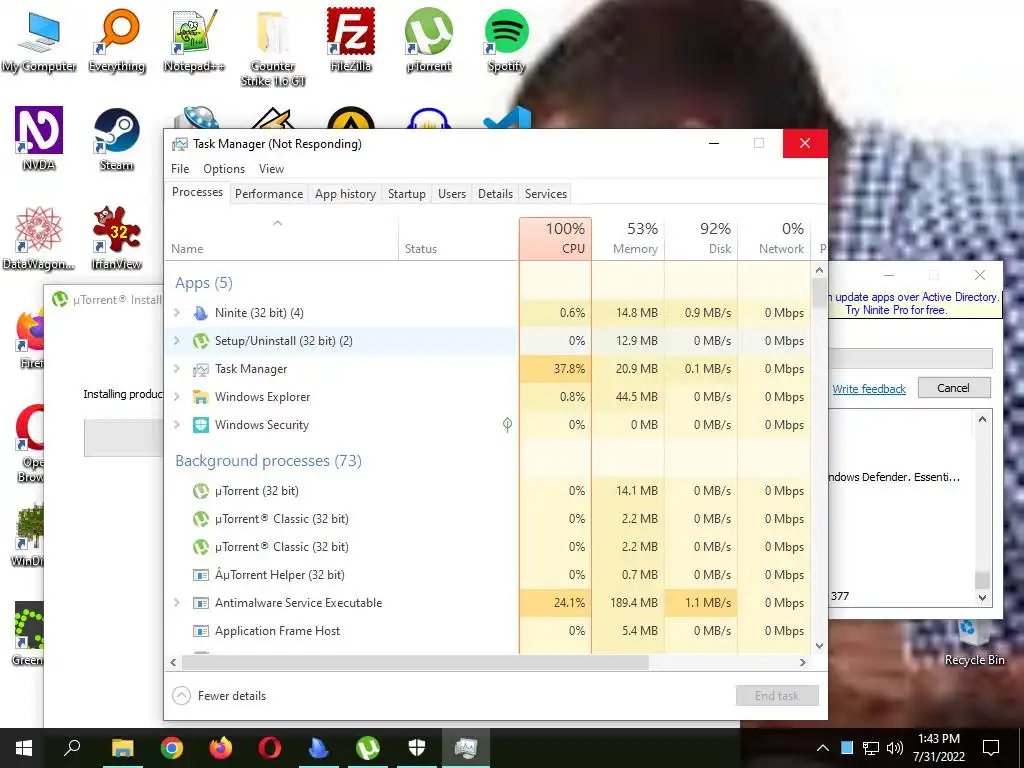Open the µTorrent desktop shortcut
This screenshot has width=1024, height=768.
pos(428,39)
